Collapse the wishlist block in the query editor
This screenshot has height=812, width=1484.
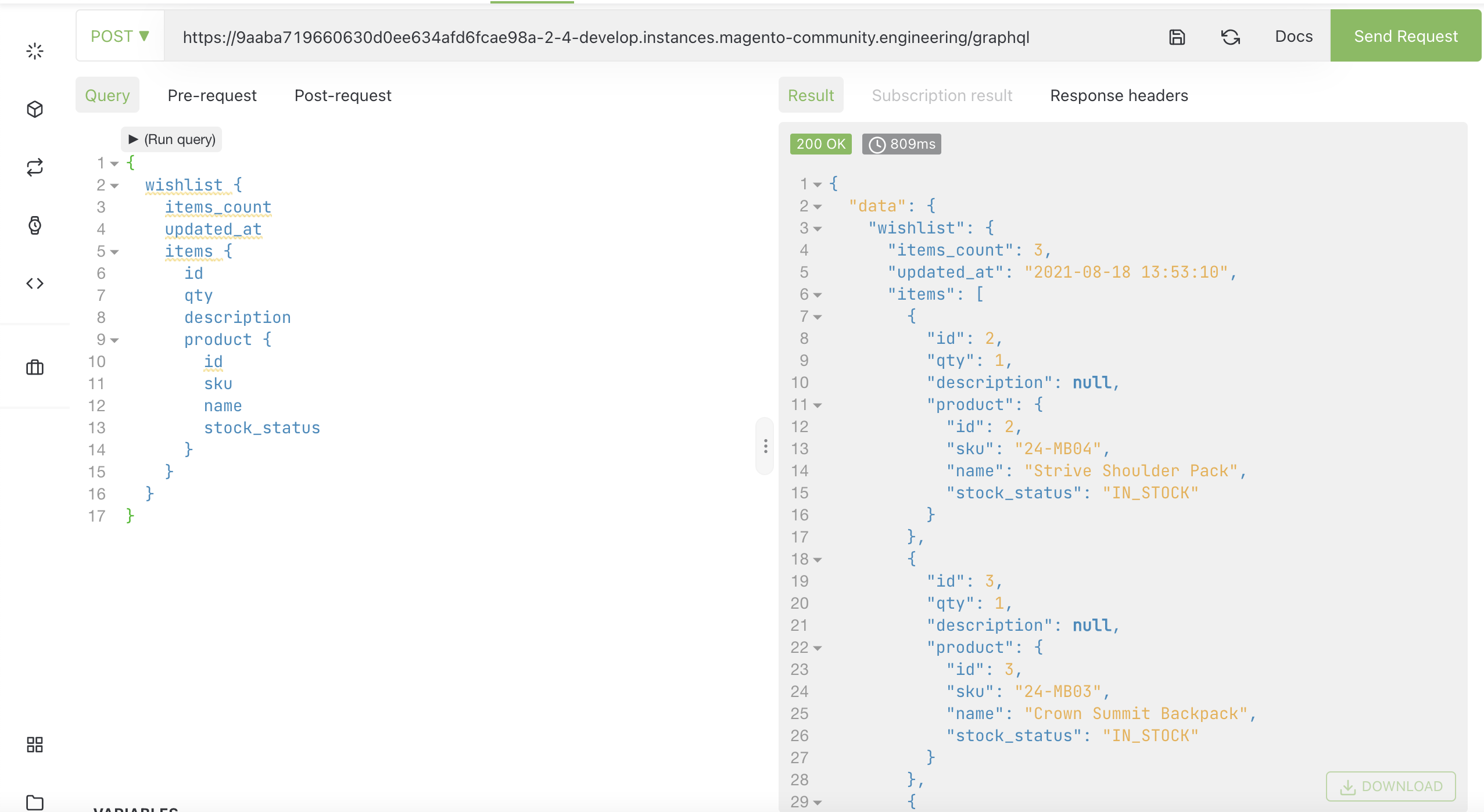[115, 185]
